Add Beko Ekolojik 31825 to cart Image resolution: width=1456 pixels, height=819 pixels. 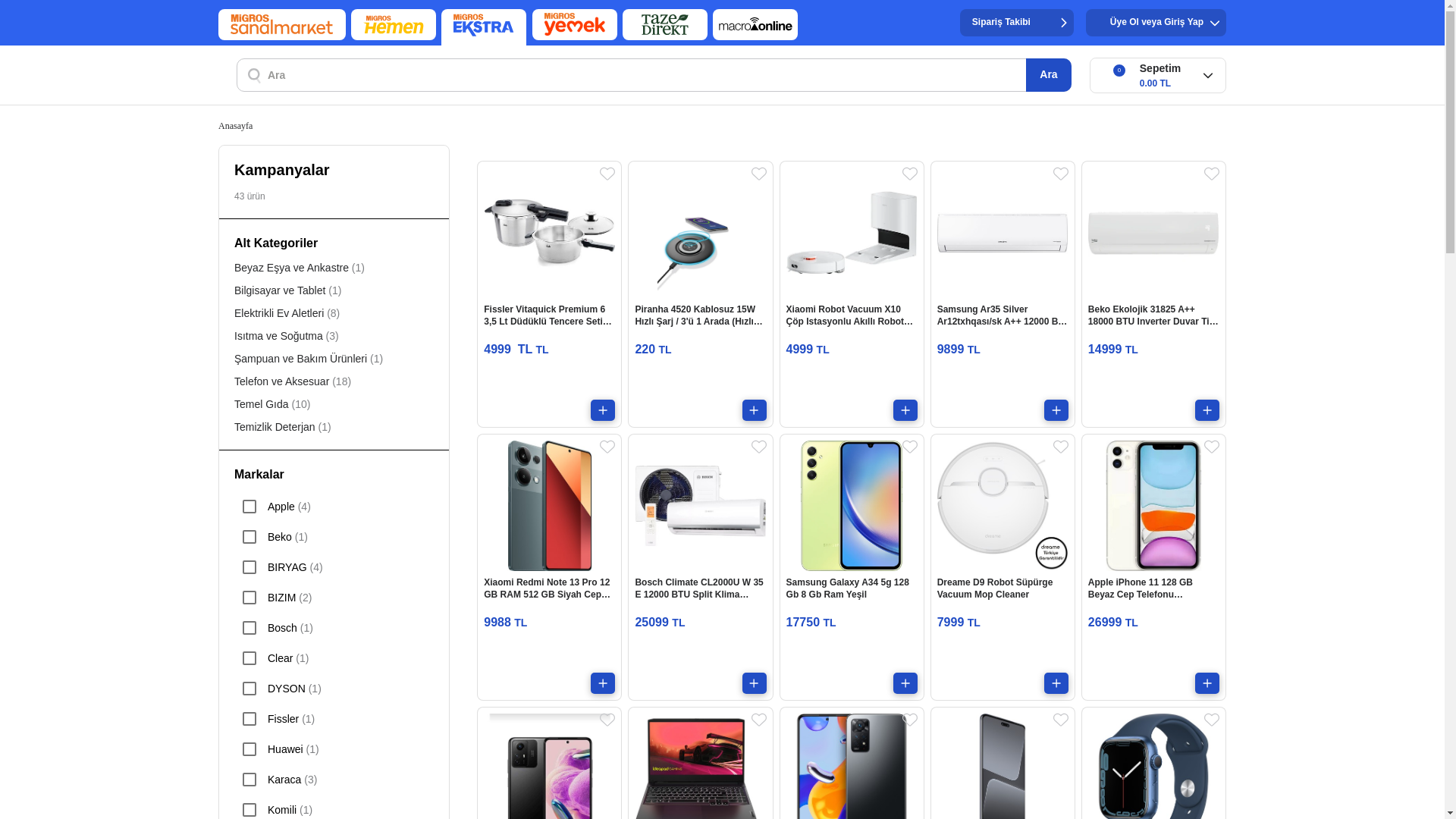[1207, 410]
